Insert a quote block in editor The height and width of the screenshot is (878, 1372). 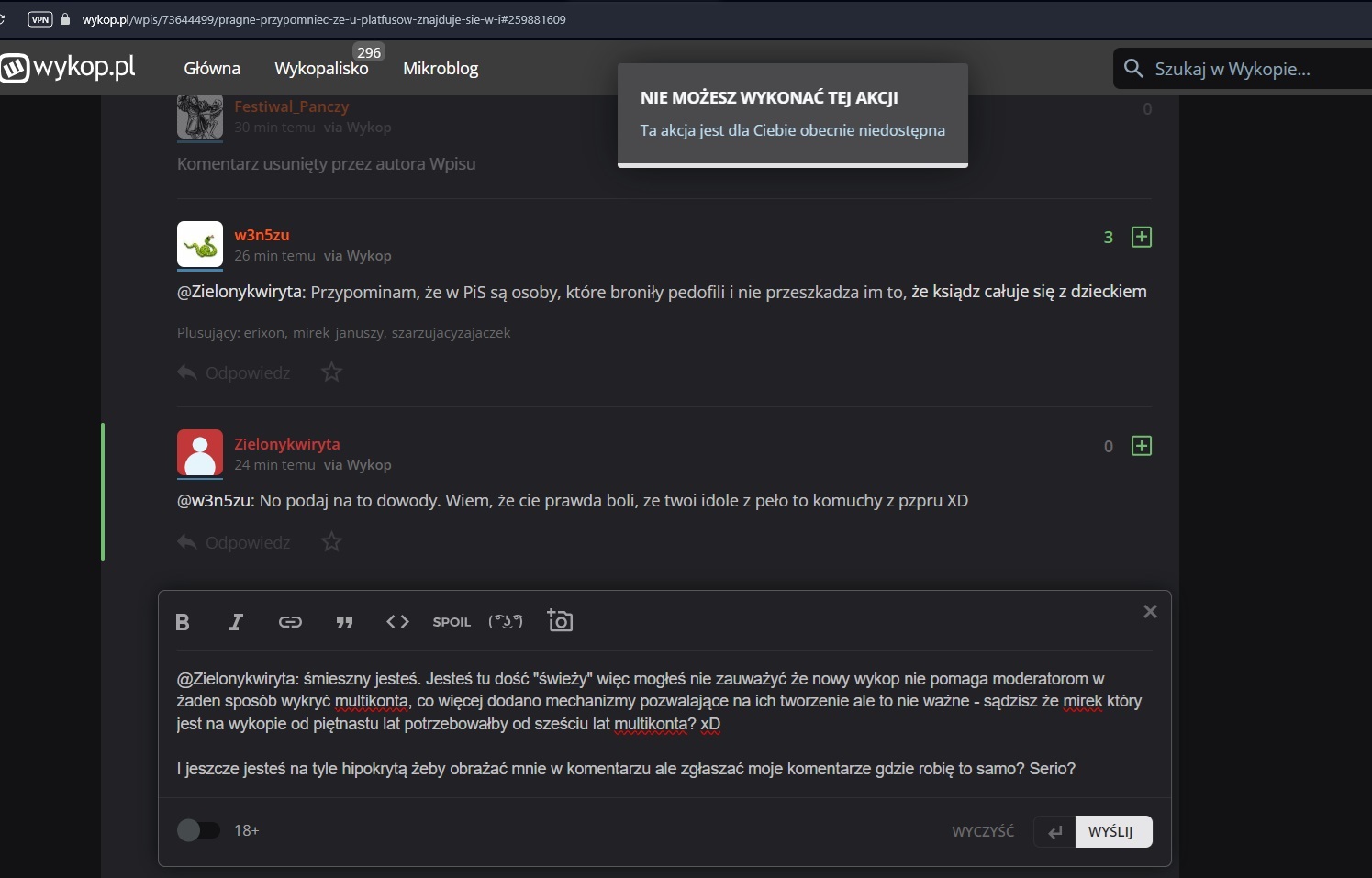[x=344, y=622]
